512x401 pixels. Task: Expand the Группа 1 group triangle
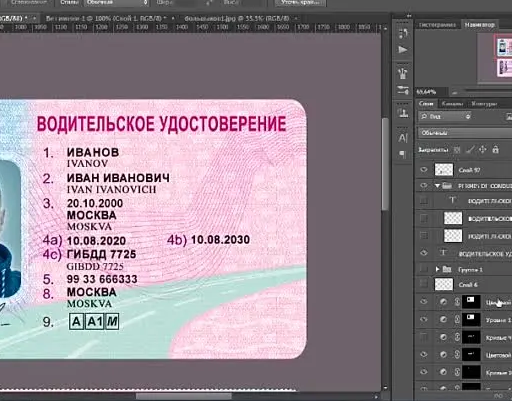pyautogui.click(x=437, y=269)
